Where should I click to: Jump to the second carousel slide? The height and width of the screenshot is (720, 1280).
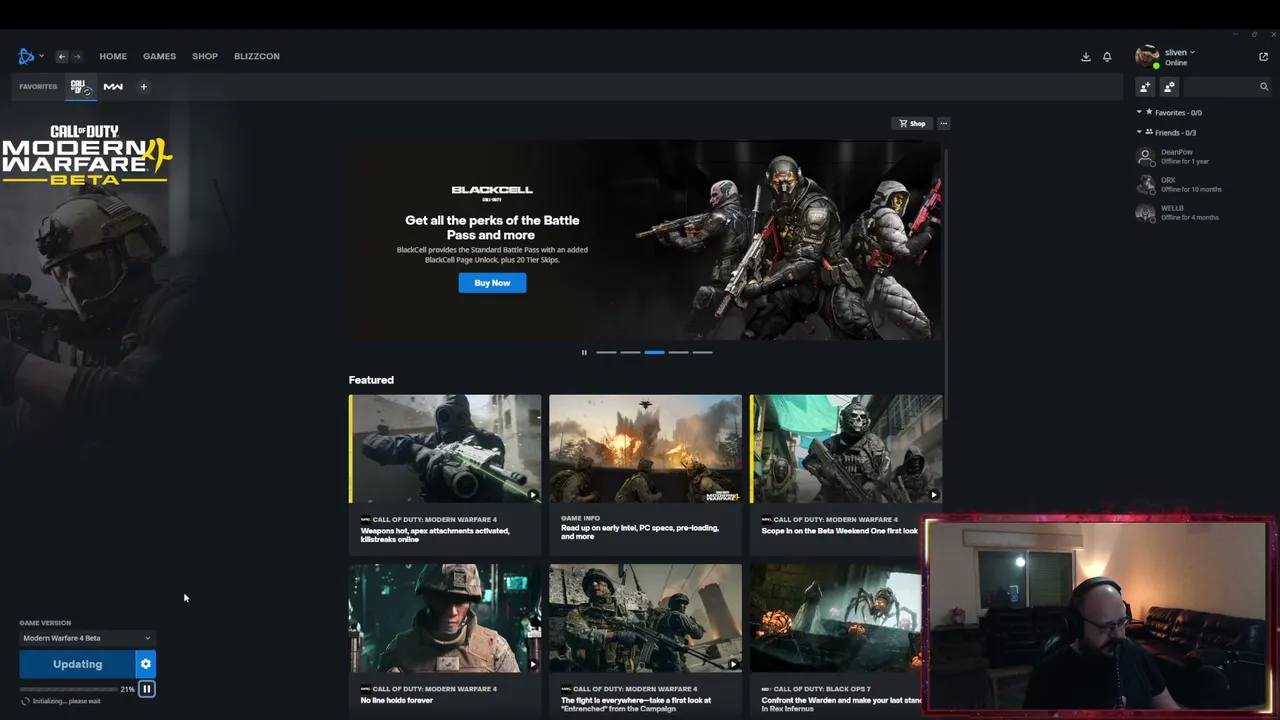point(630,352)
